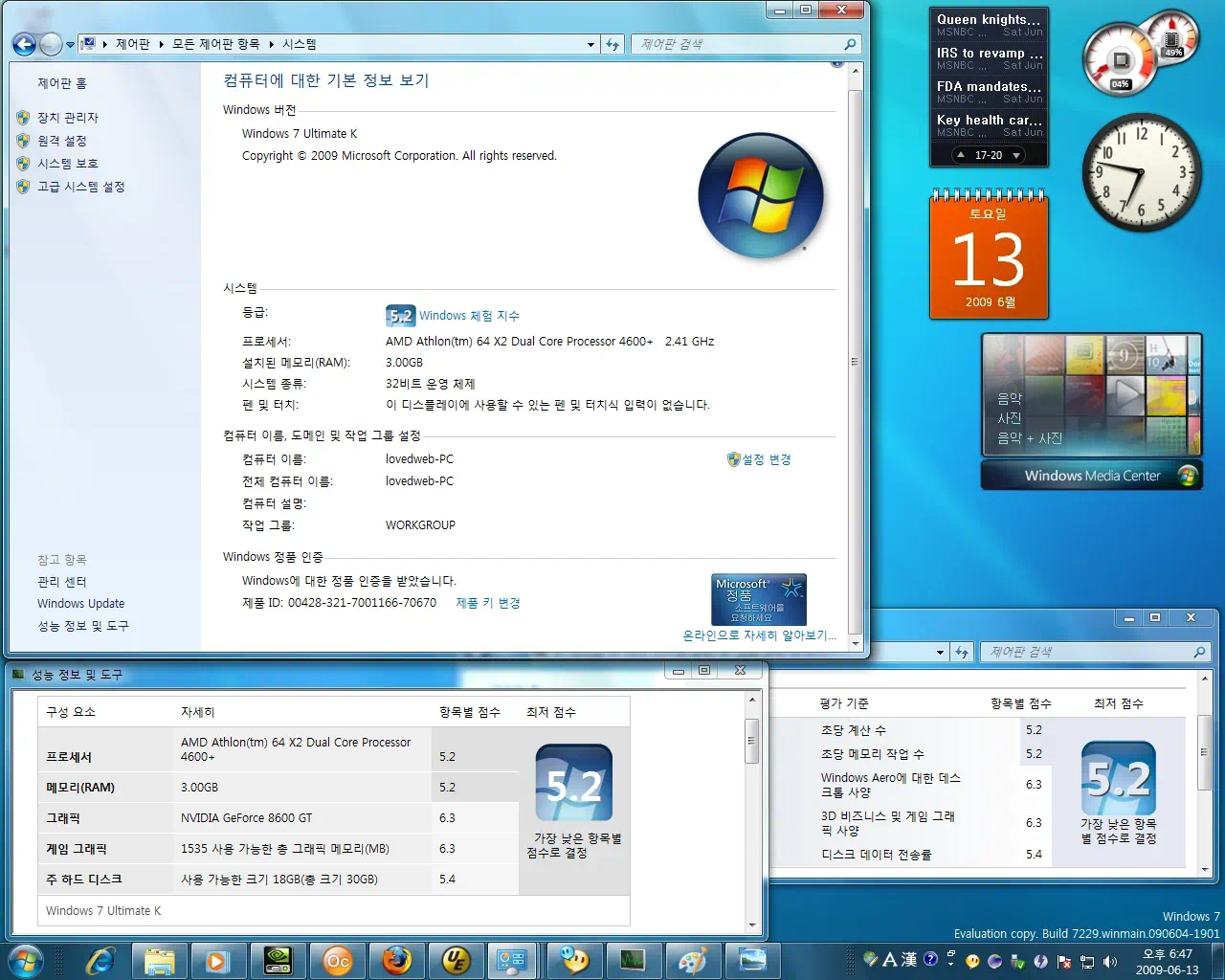Click the forward arrow in System window
This screenshot has height=980, width=1225.
coord(51,44)
